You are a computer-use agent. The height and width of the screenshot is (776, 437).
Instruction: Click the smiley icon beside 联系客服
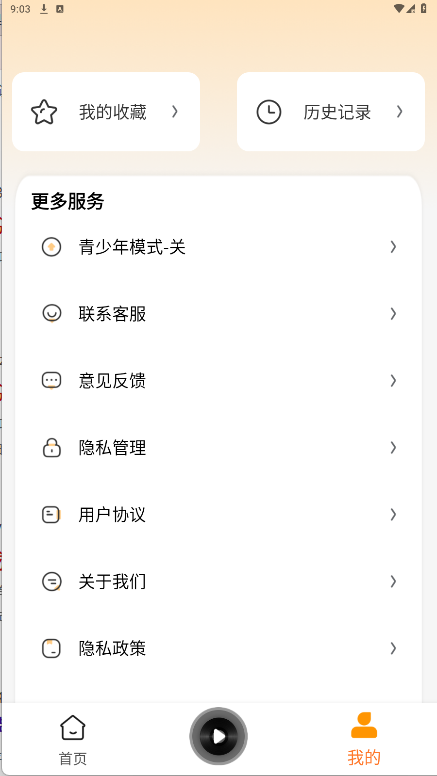[x=51, y=314]
